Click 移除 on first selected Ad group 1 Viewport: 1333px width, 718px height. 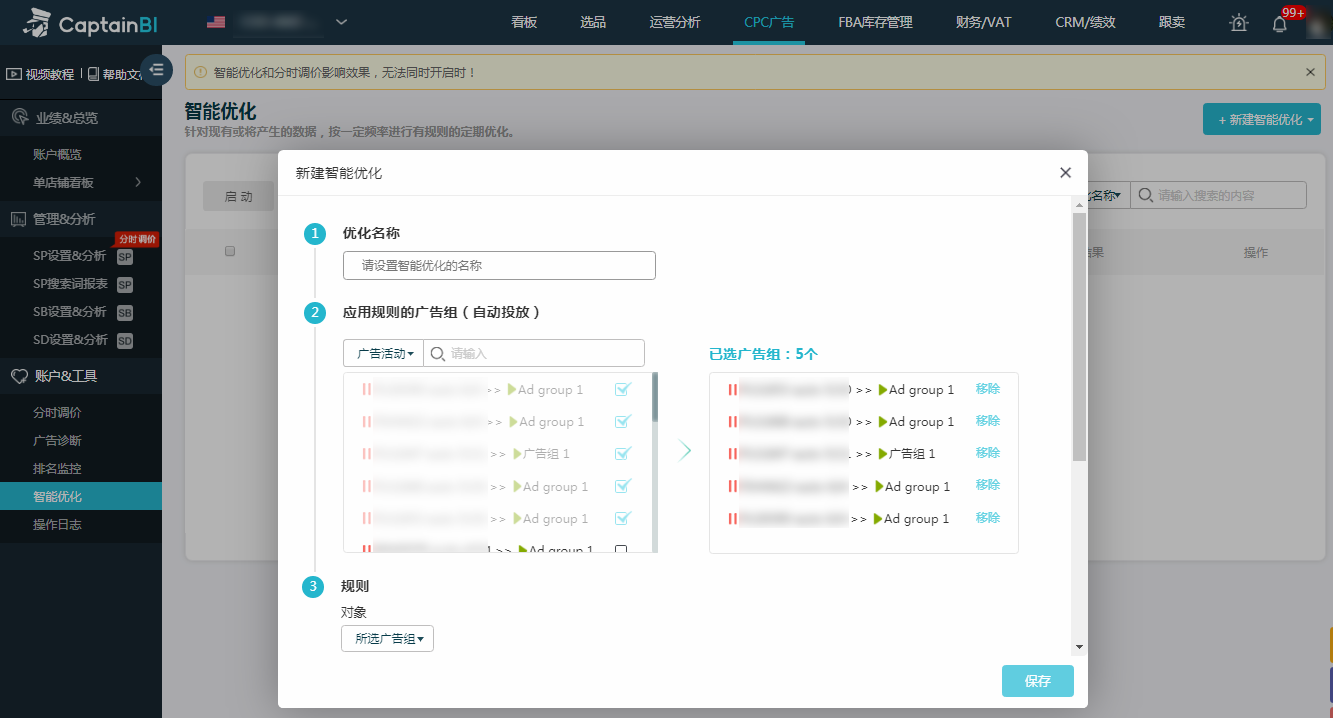[x=988, y=389]
